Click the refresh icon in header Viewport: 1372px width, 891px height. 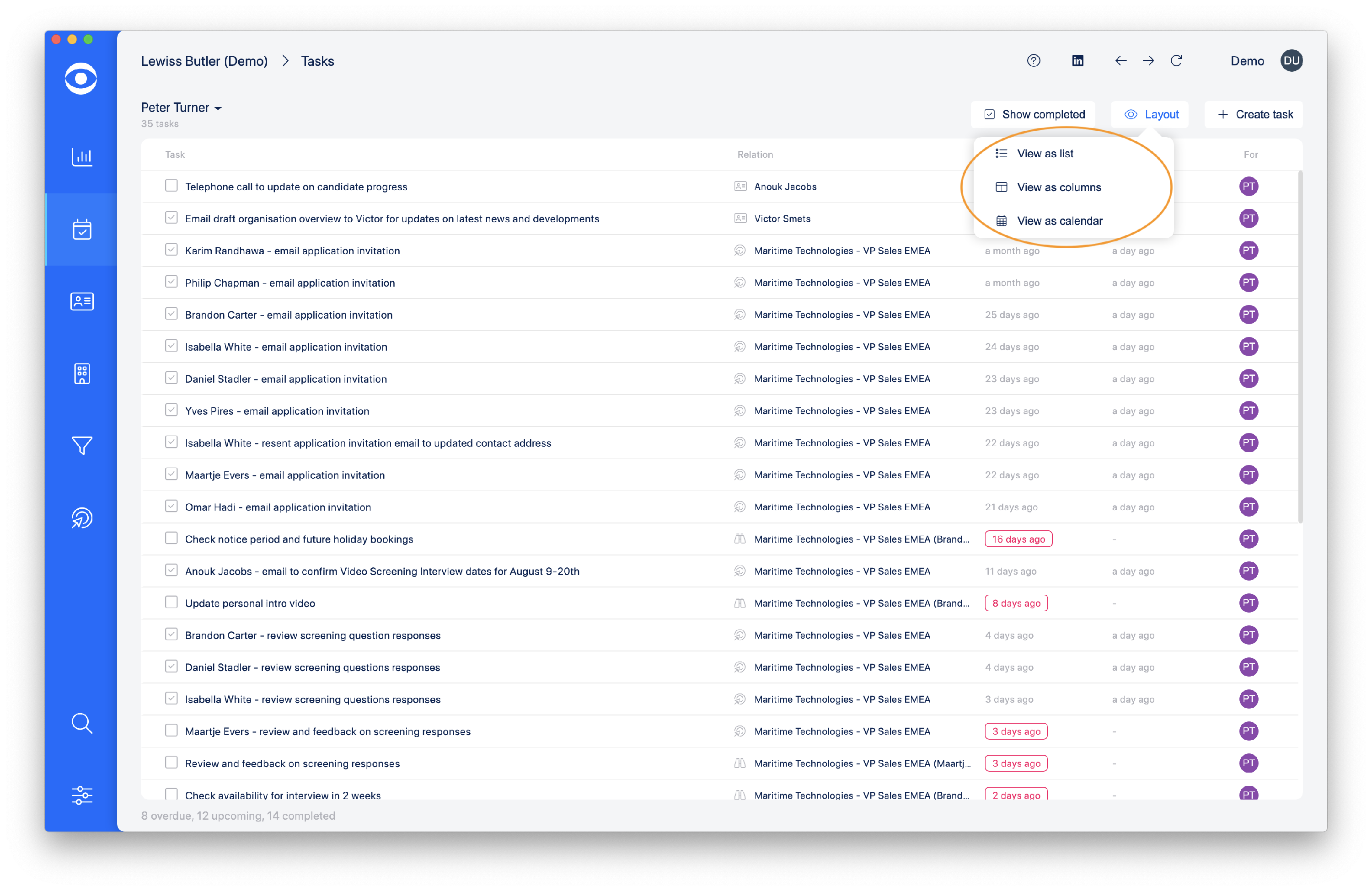click(1176, 61)
